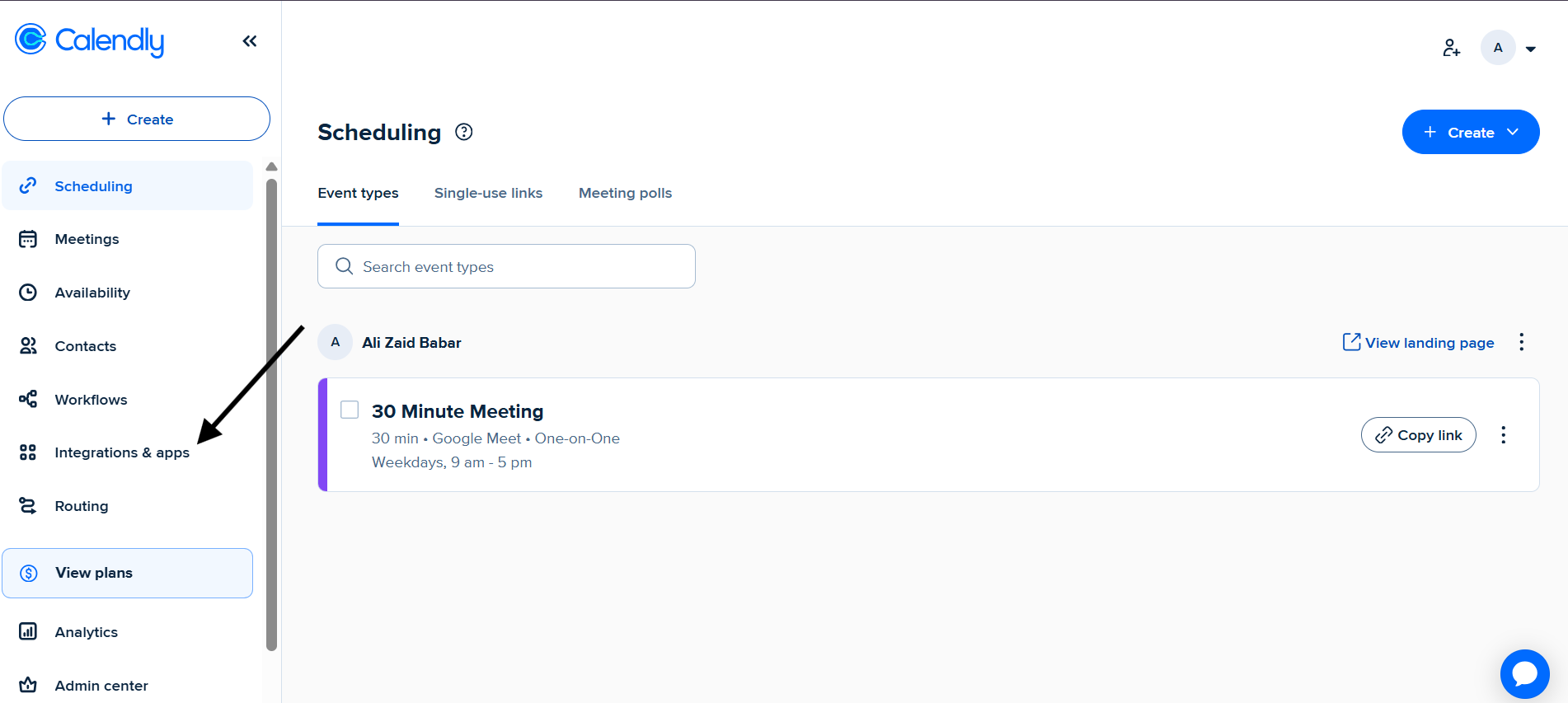Open the 30 Minute Meeting options menu

point(1503,435)
